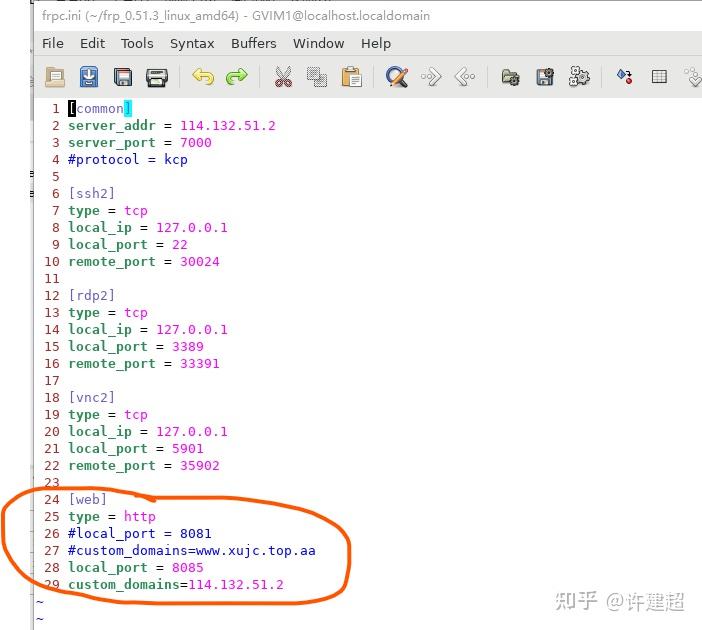Click '#custom_domains=www.xujc.top.aa' line
This screenshot has width=702, height=630.
tap(192, 551)
